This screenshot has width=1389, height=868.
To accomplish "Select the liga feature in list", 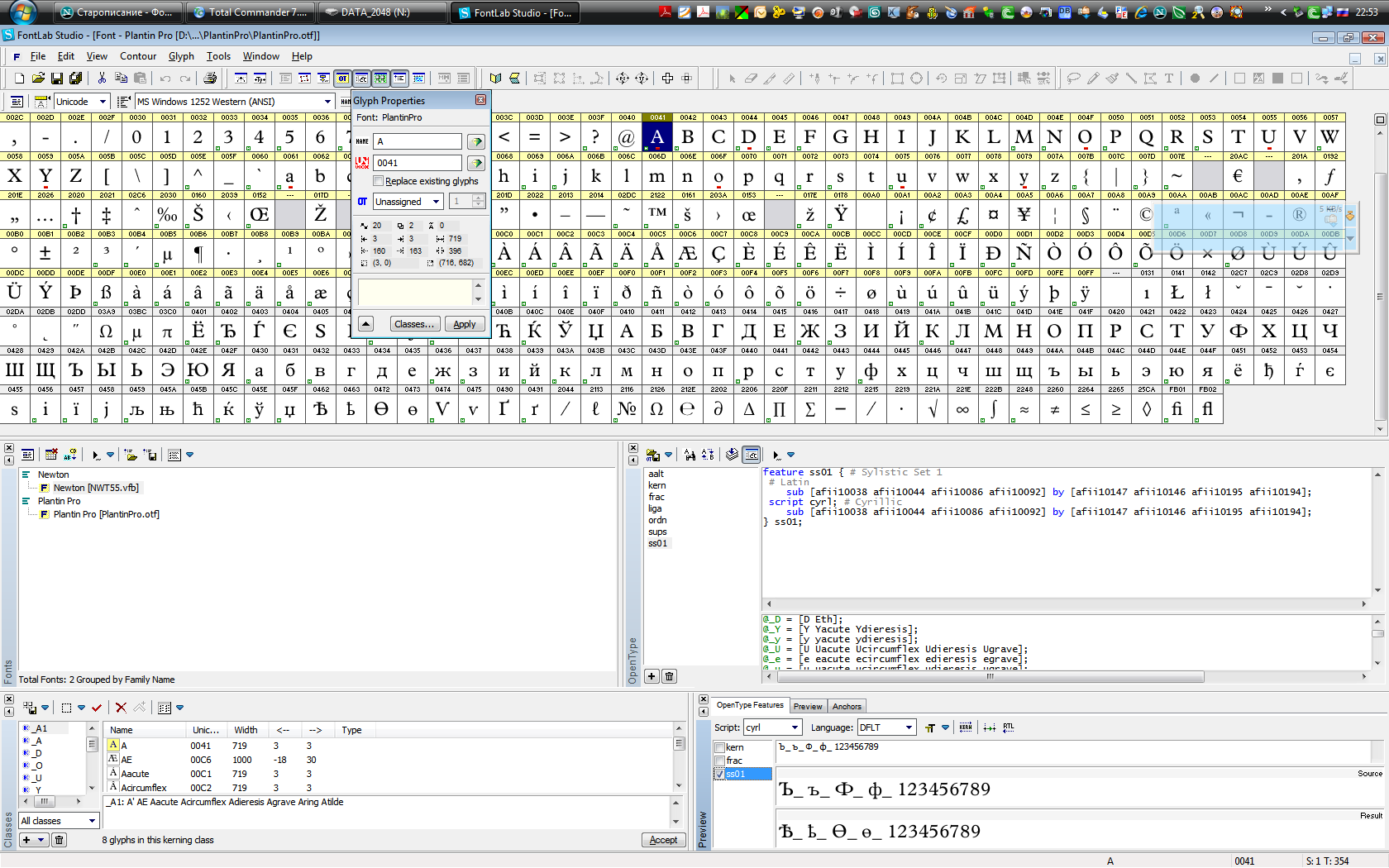I will (655, 508).
